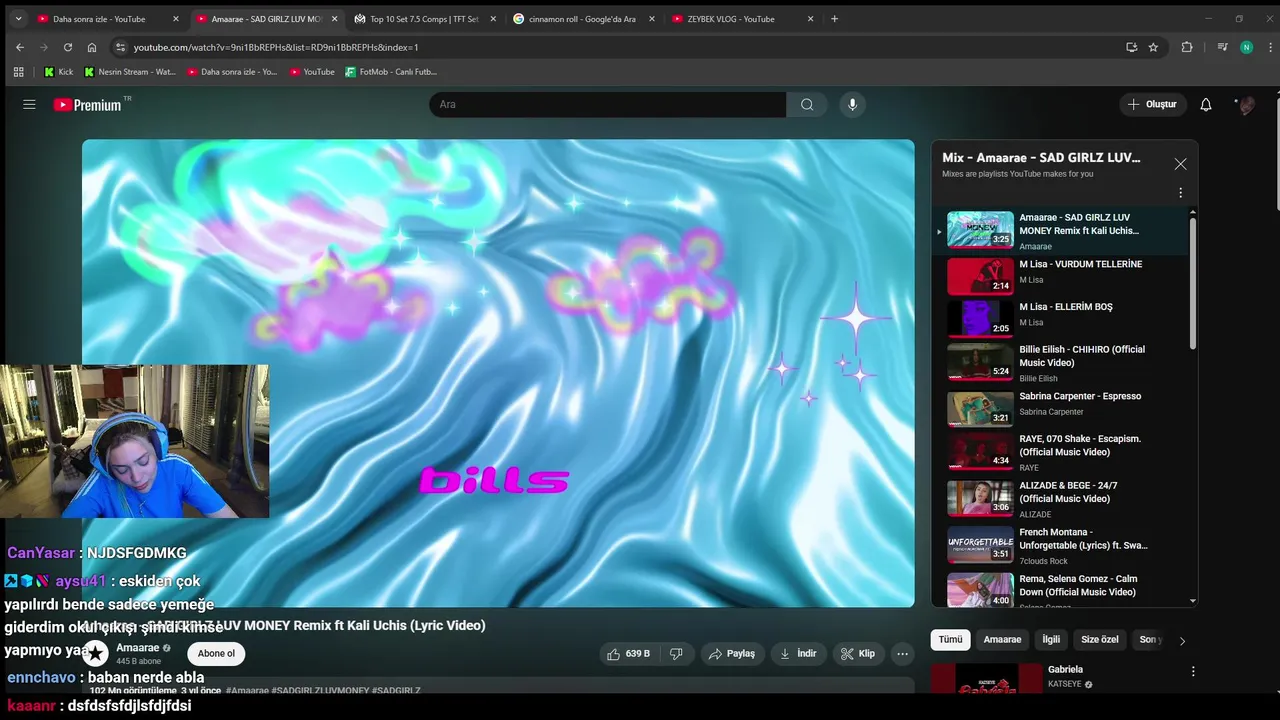Go back with the browser back arrow
The width and height of the screenshot is (1280, 720).
pyautogui.click(x=19, y=47)
